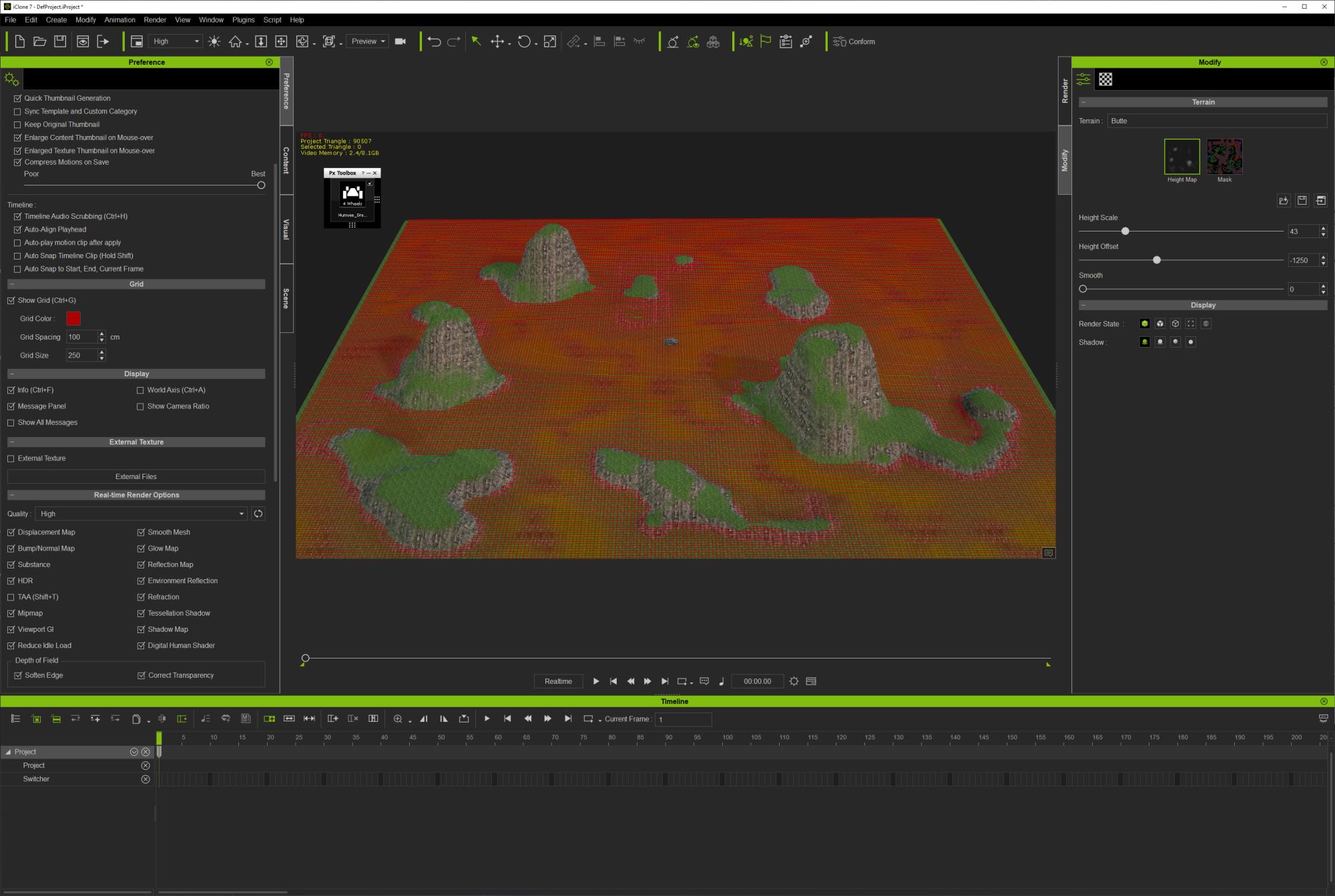Click the Redo arrow in toolbar
The height and width of the screenshot is (896, 1335).
click(x=454, y=41)
